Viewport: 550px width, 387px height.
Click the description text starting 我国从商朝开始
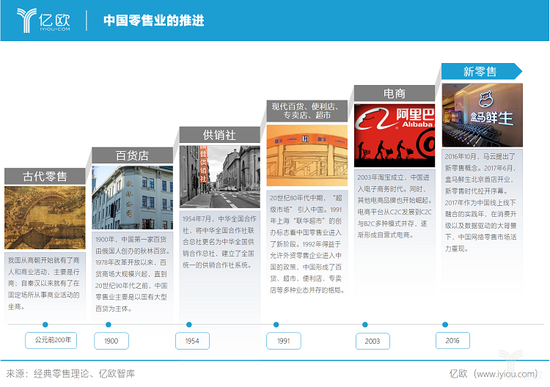coord(44,283)
